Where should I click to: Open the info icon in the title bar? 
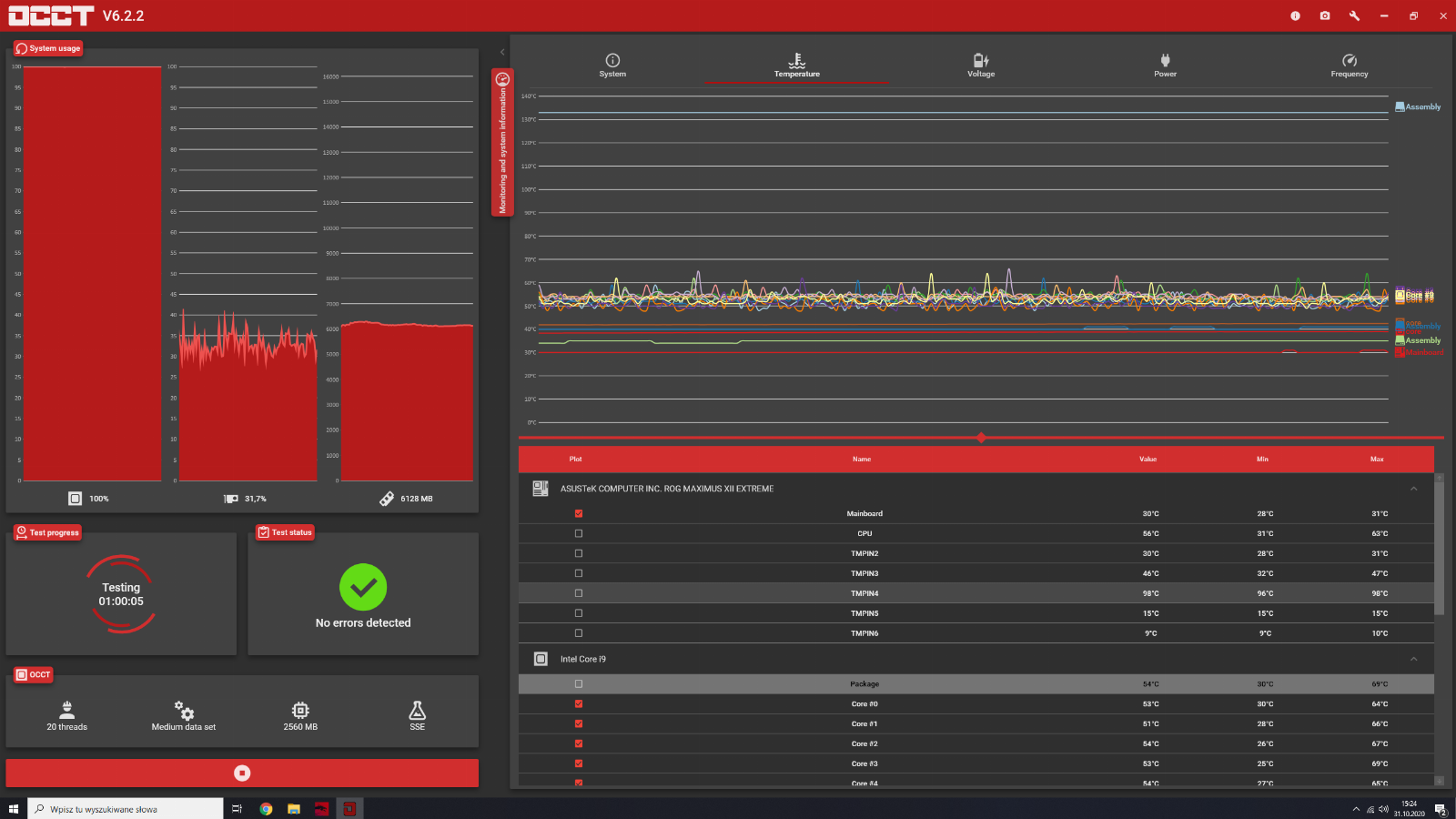[x=1295, y=15]
